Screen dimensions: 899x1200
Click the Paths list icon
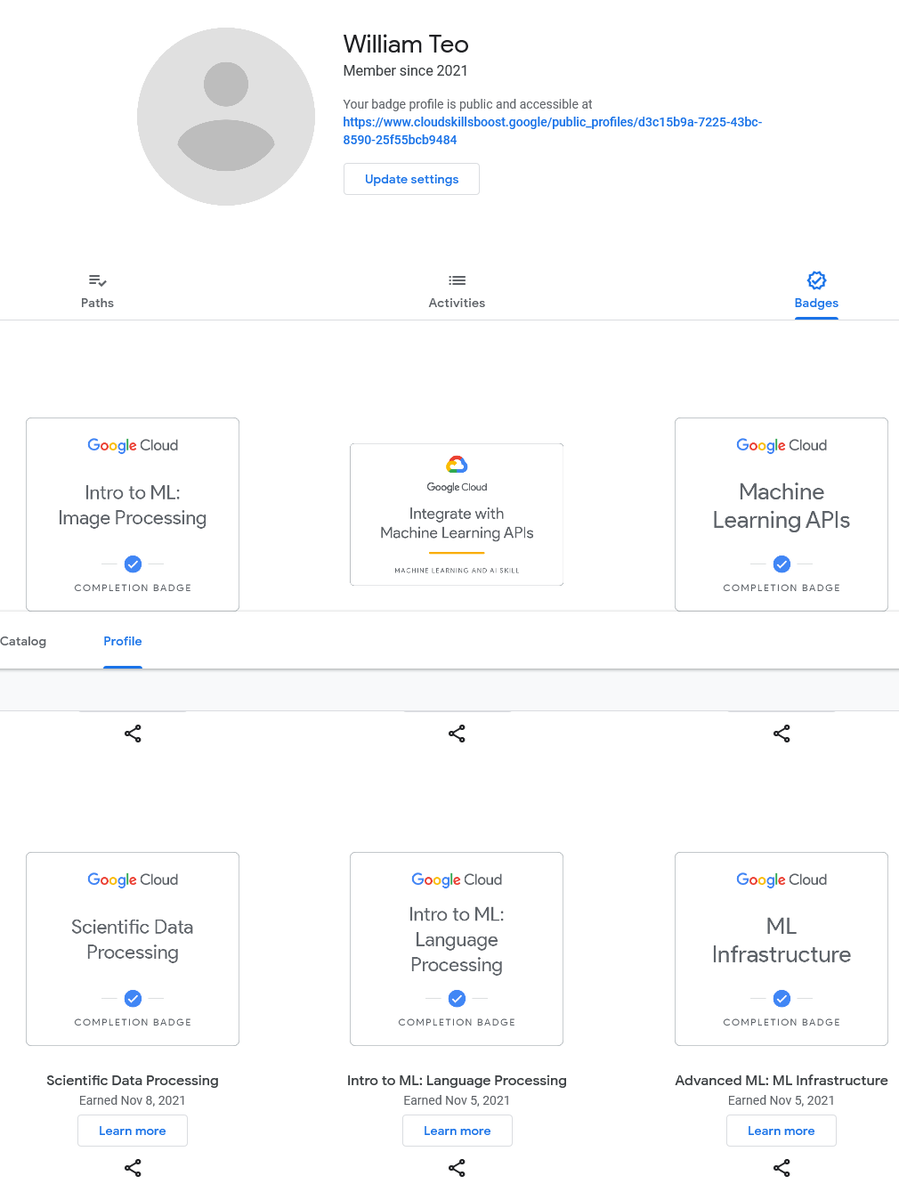97,281
